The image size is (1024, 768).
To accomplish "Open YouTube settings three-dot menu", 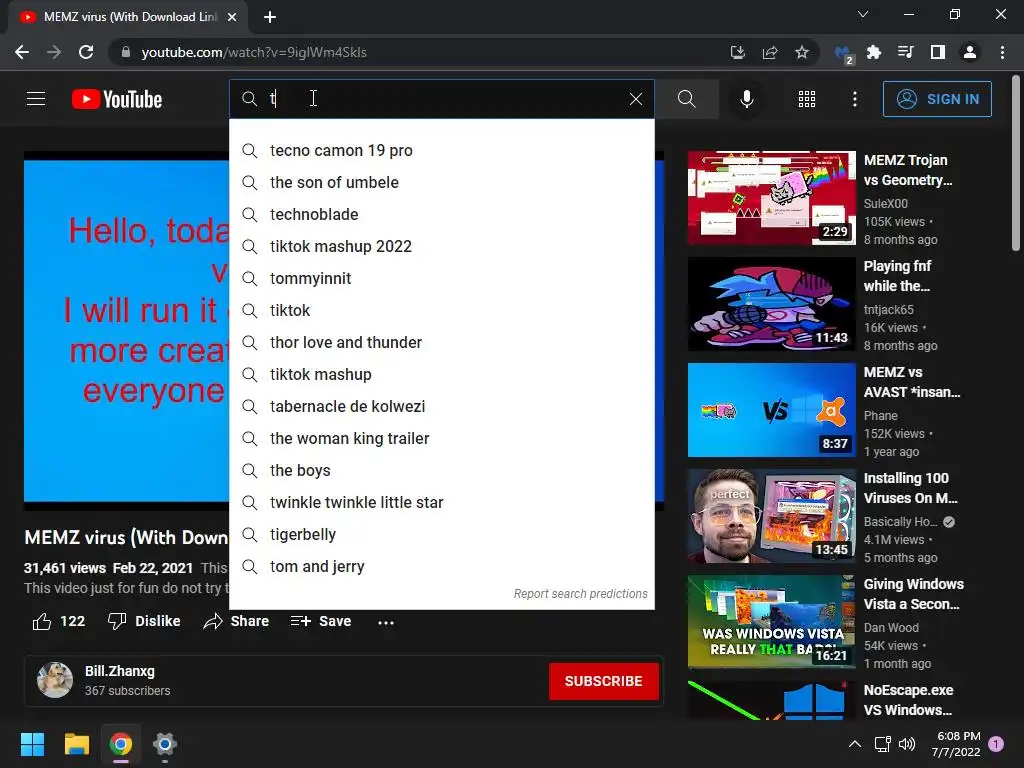I will pyautogui.click(x=854, y=99).
